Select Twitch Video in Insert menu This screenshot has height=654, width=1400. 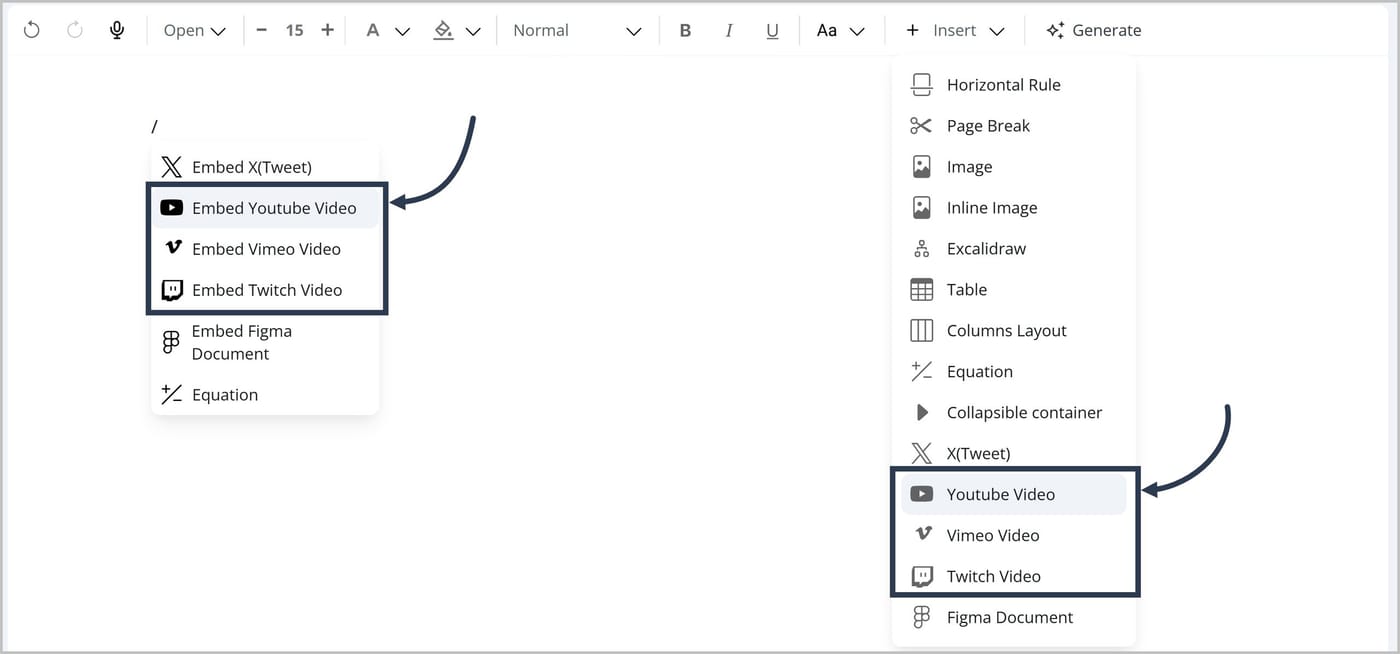(1014, 576)
